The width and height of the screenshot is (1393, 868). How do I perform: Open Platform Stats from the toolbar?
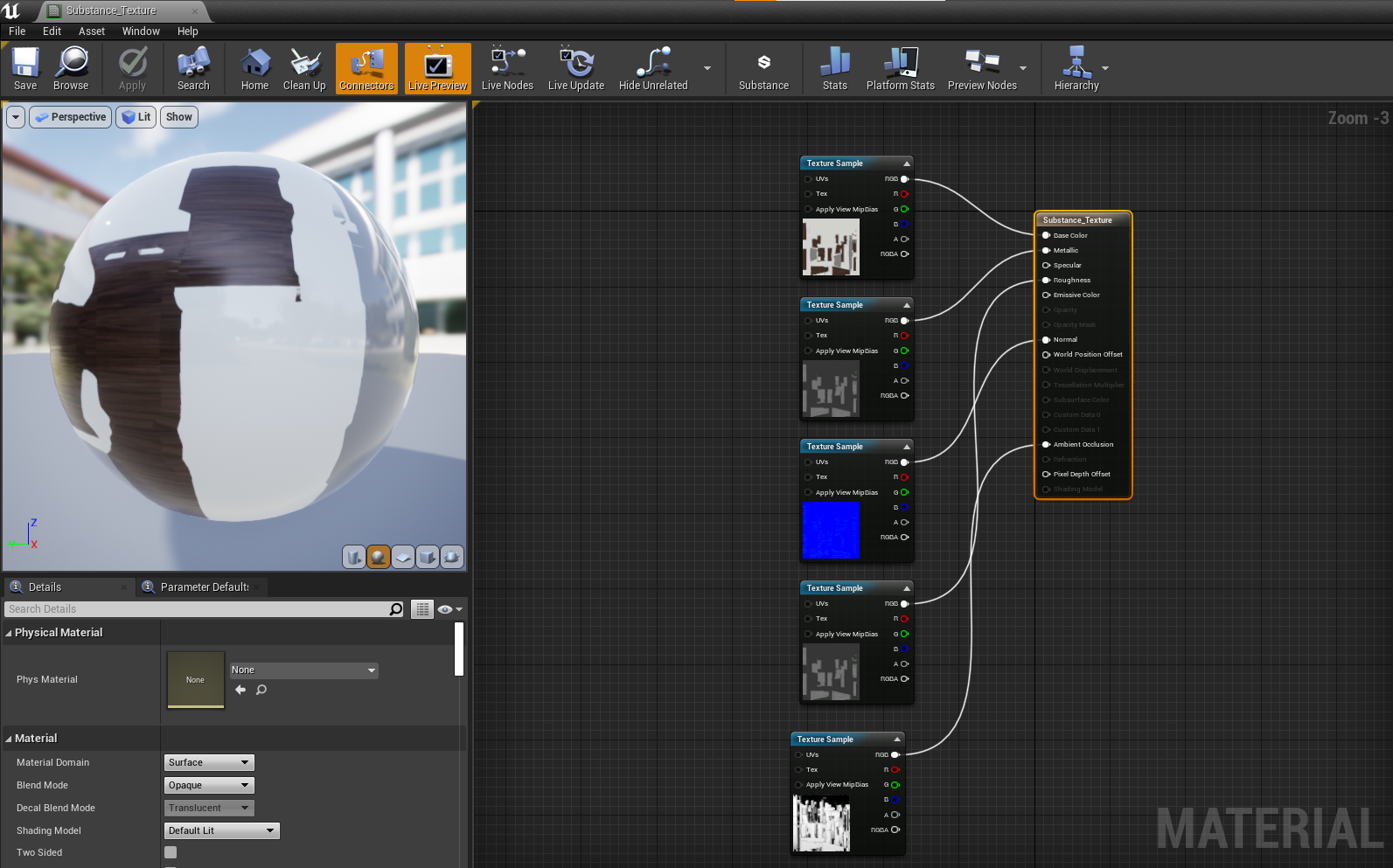coord(900,69)
